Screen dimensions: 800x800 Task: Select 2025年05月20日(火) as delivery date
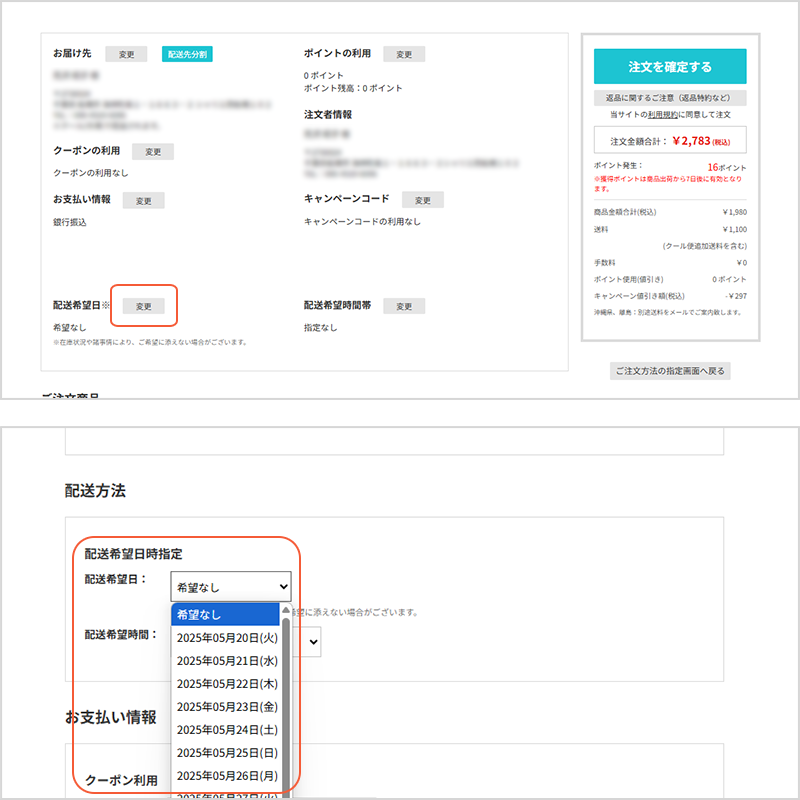tap(228, 637)
